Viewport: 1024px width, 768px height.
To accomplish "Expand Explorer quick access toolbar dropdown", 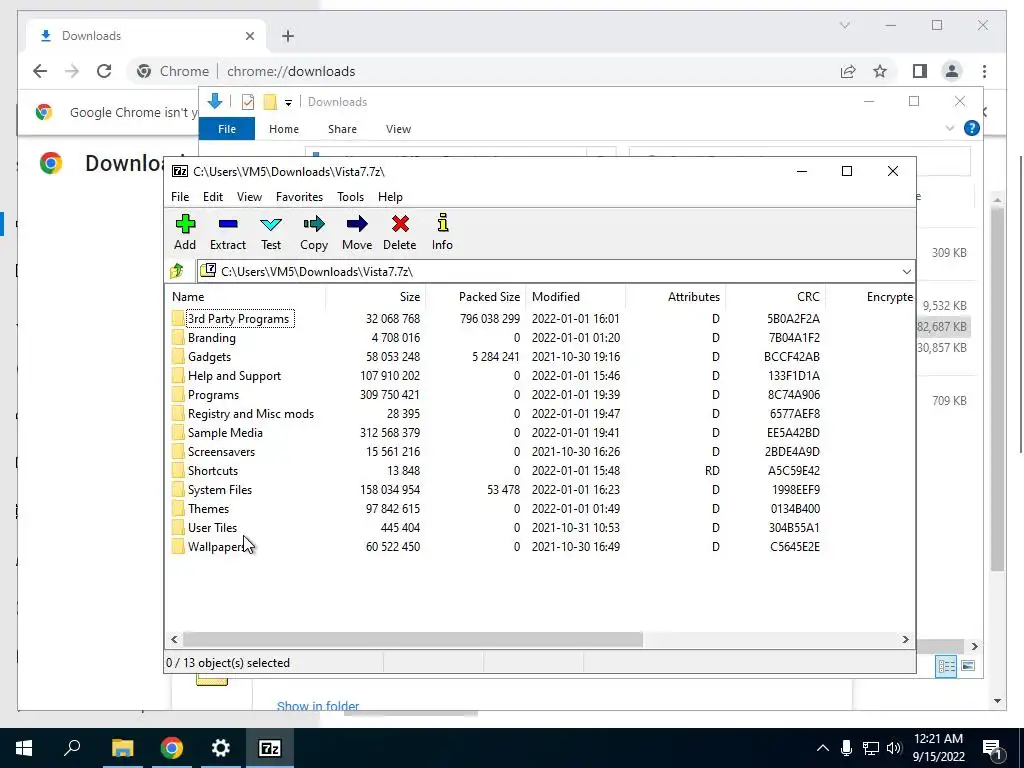I will point(288,103).
